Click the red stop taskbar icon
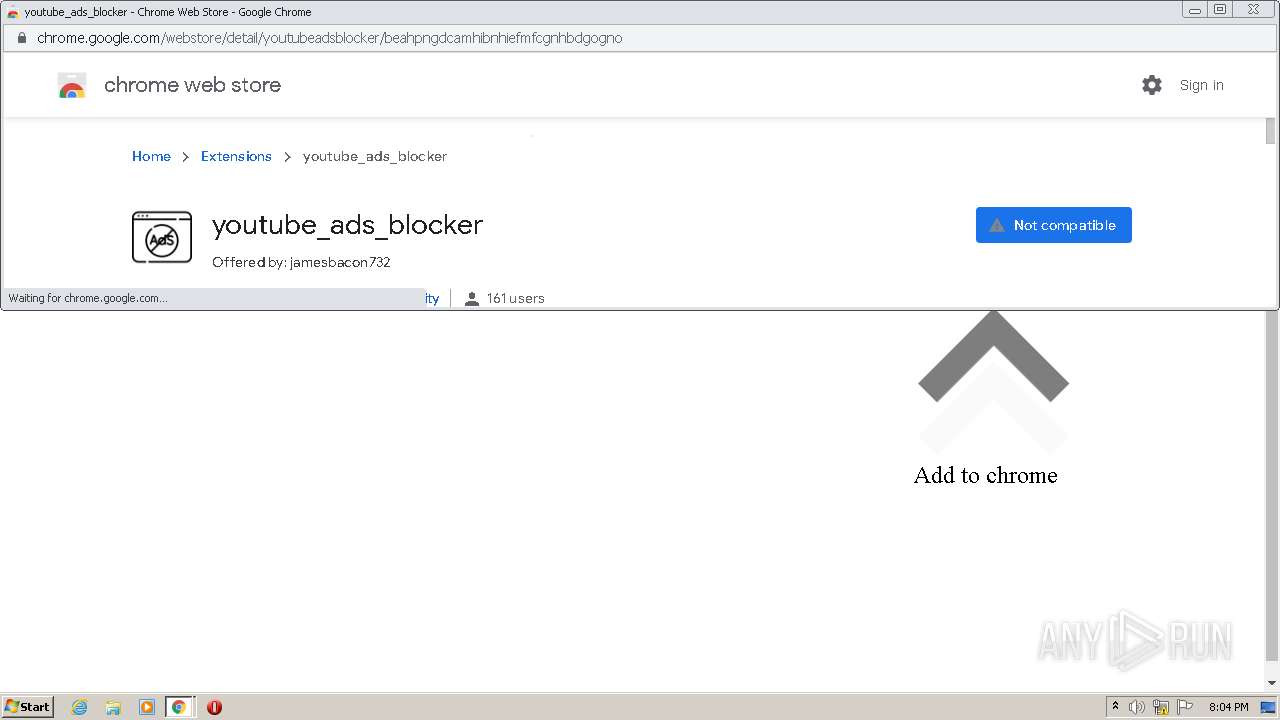The width and height of the screenshot is (1280, 720). tap(214, 707)
